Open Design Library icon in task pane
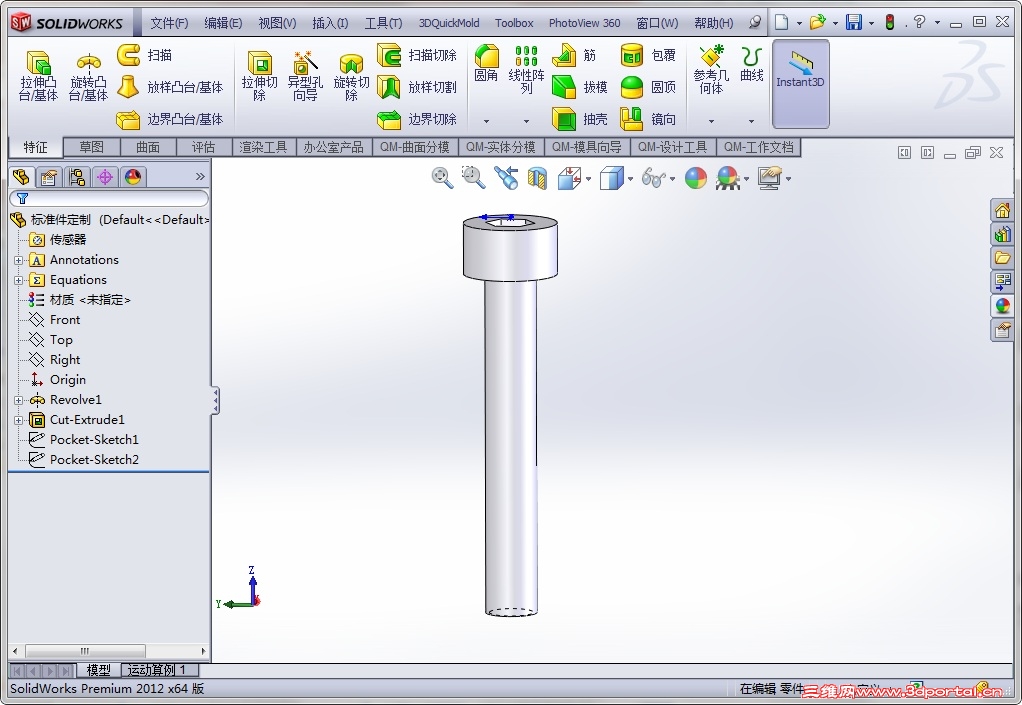This screenshot has height=705, width=1022. (x=1002, y=234)
